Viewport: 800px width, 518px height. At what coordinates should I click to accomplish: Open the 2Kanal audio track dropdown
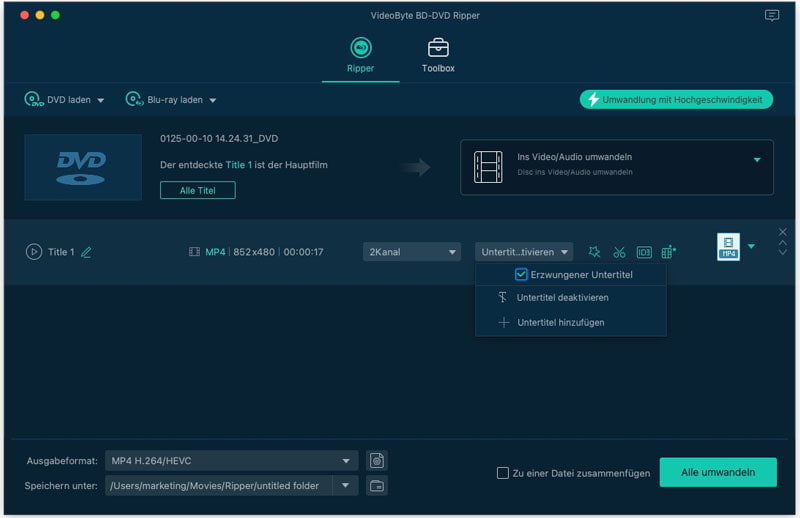pyautogui.click(x=412, y=252)
